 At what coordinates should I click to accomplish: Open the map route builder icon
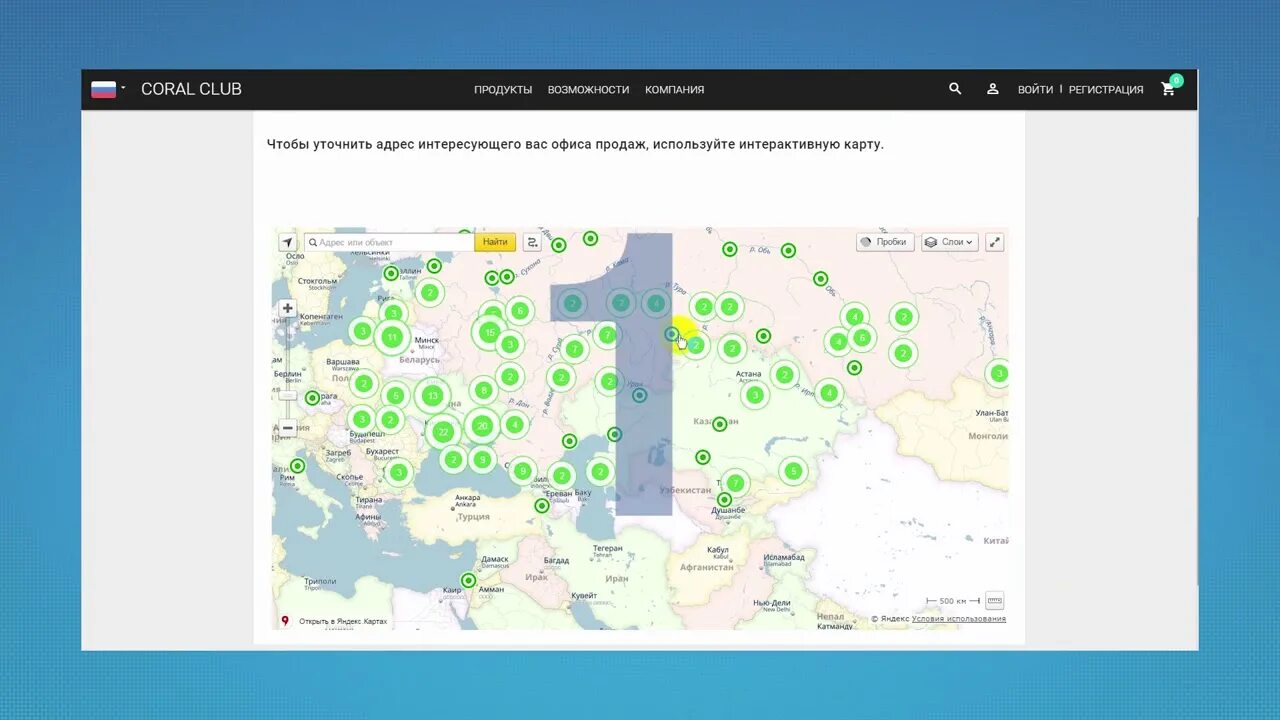point(532,242)
